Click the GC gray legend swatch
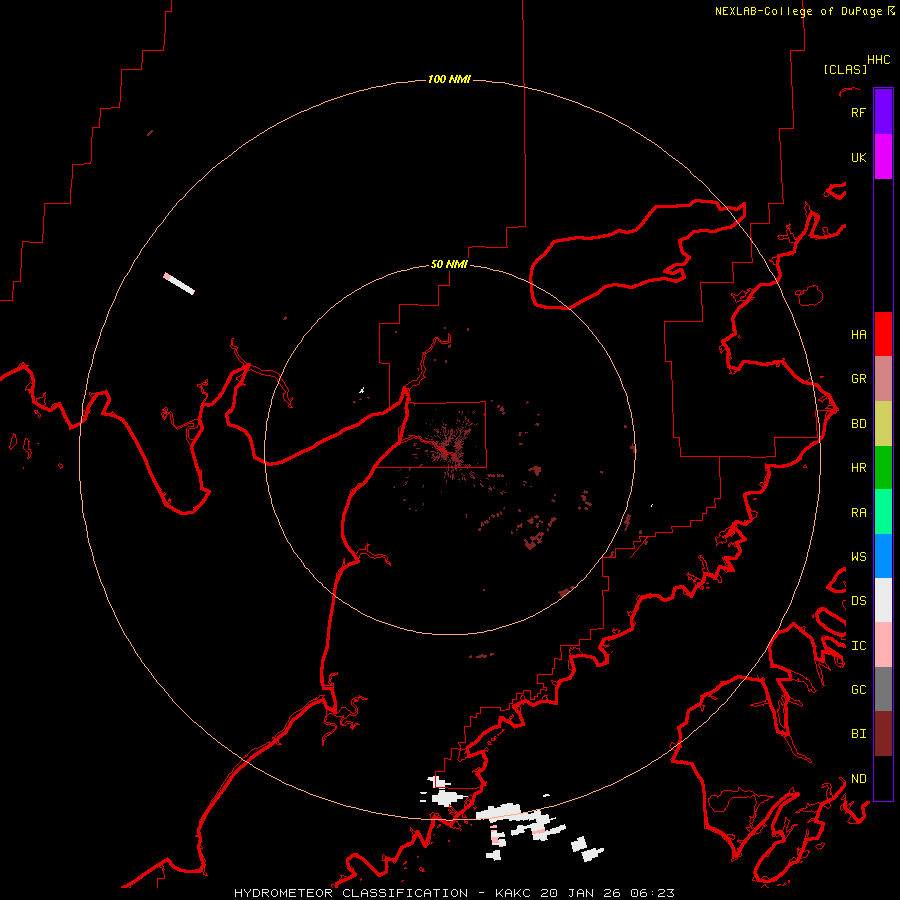 coord(883,689)
